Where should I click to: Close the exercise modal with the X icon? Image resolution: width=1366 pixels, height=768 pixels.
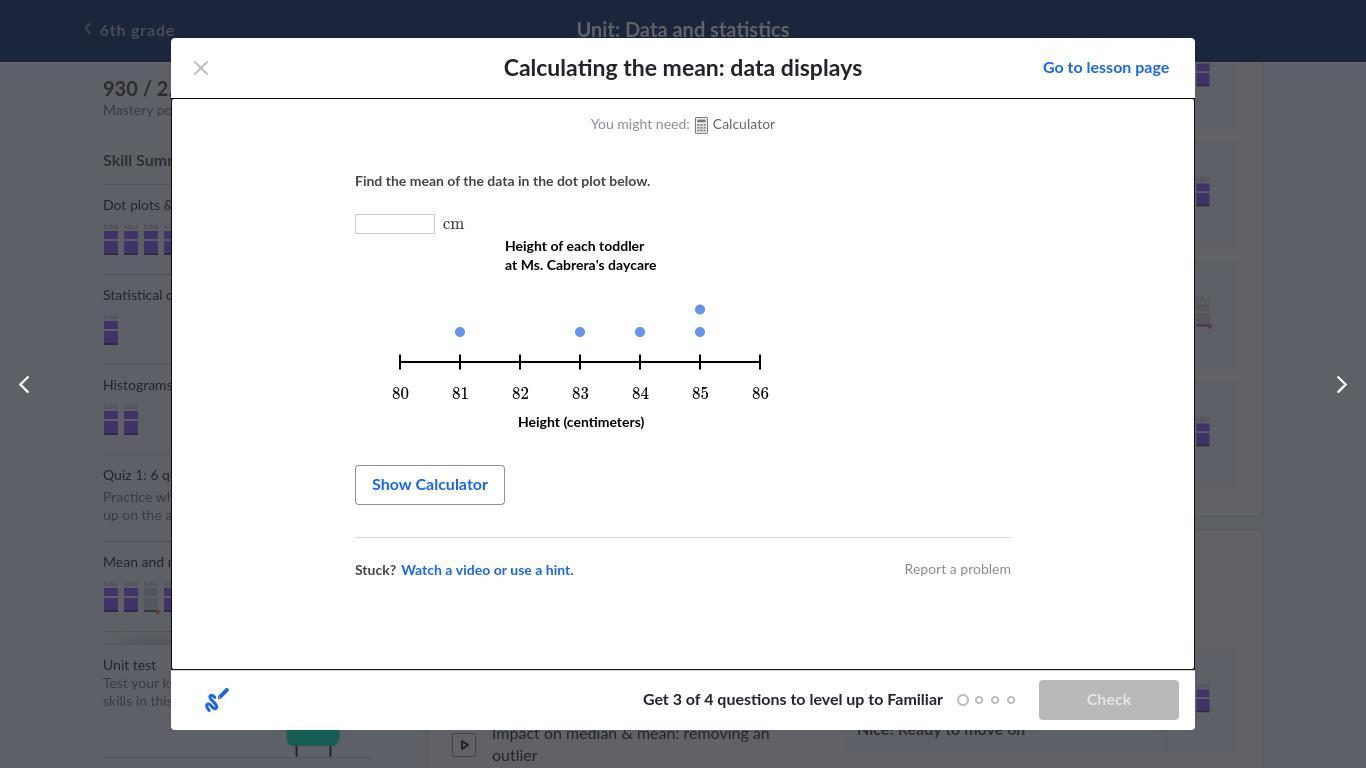click(201, 68)
